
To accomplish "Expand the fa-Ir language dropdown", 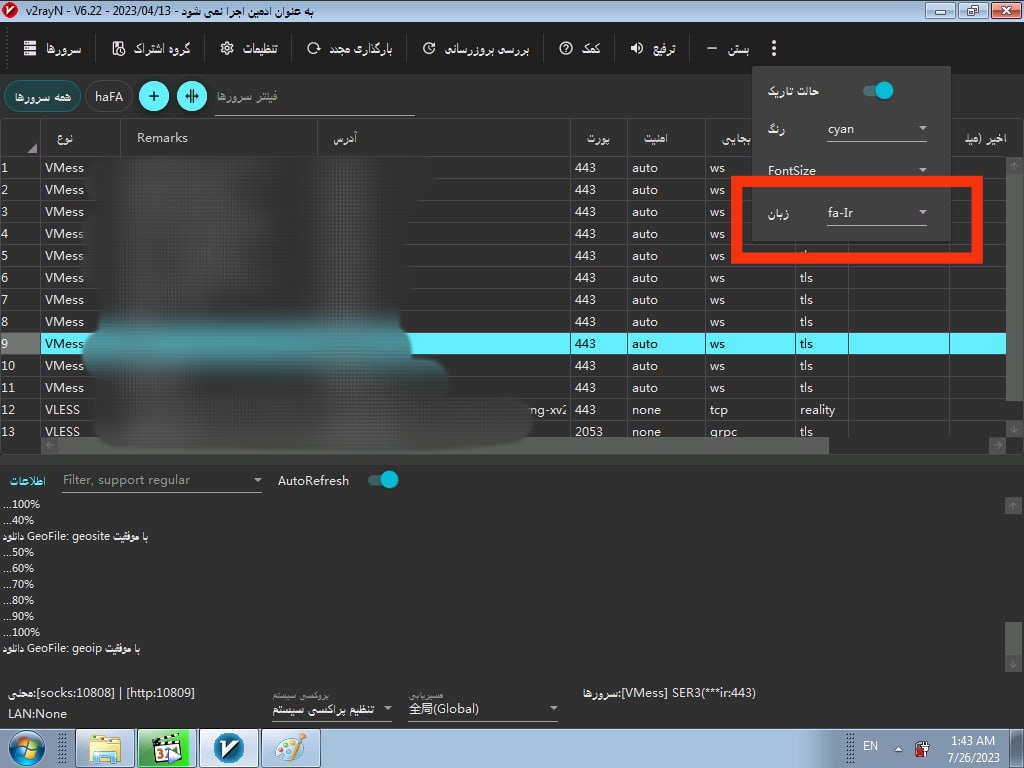I will (876, 212).
